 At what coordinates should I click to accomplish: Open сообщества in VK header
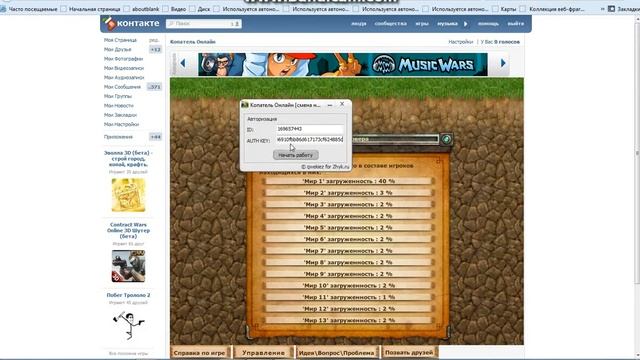tap(390, 24)
